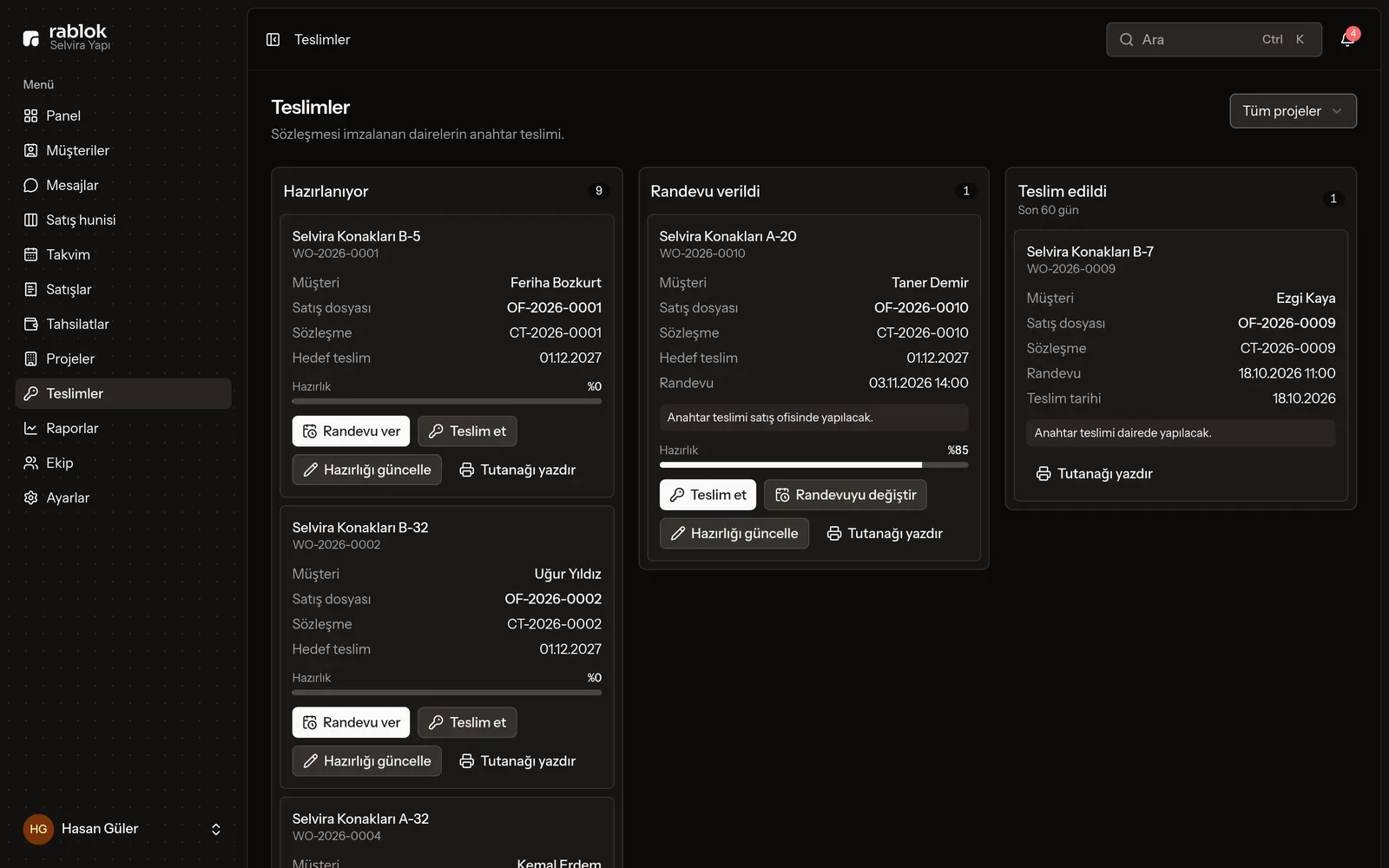Click the search magnifier icon
Image resolution: width=1389 pixels, height=868 pixels.
(x=1126, y=40)
